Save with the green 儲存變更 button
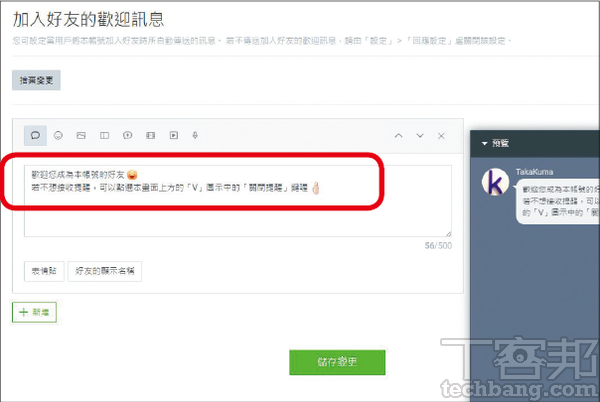 tap(337, 362)
